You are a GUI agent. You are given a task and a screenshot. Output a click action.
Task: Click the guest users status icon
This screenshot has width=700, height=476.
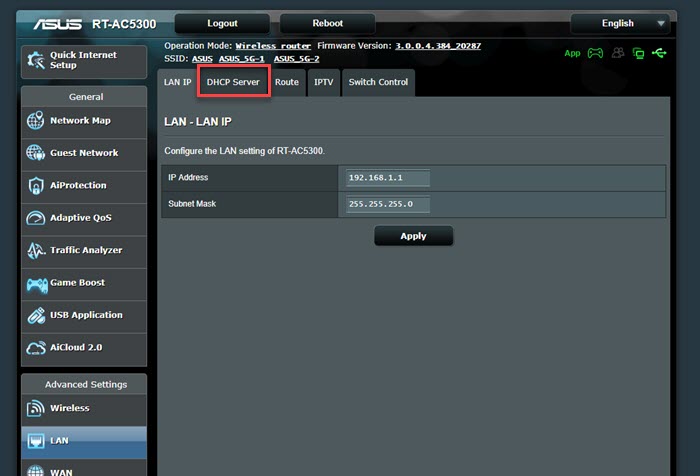[x=618, y=53]
